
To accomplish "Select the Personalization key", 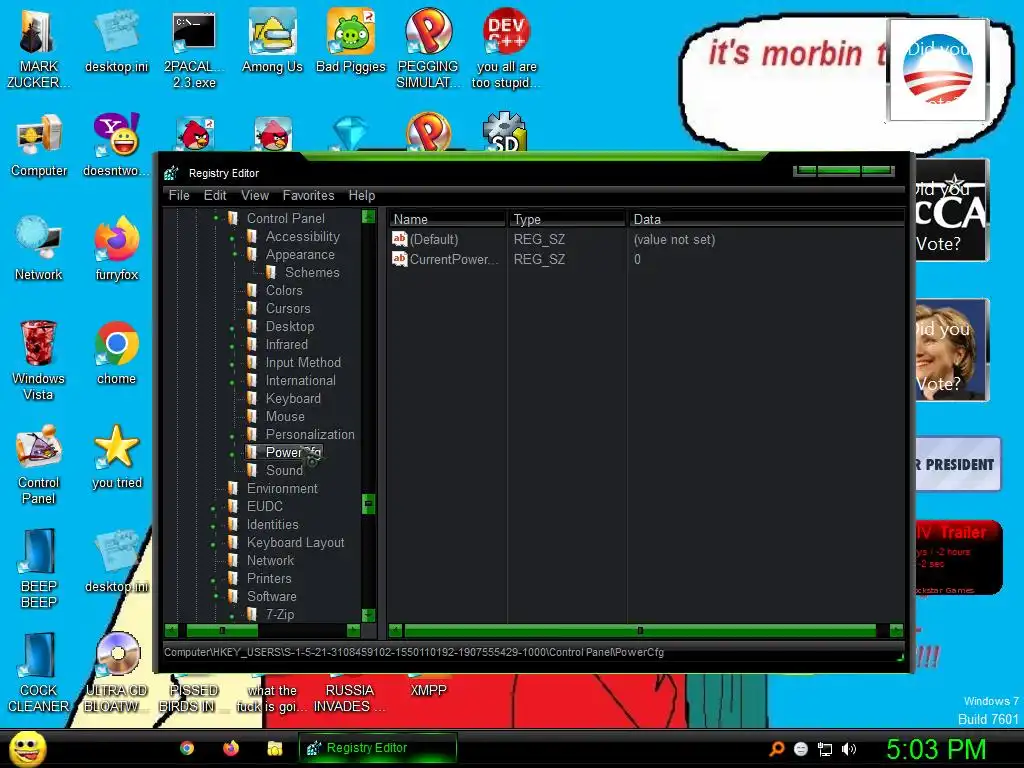I will 310,434.
